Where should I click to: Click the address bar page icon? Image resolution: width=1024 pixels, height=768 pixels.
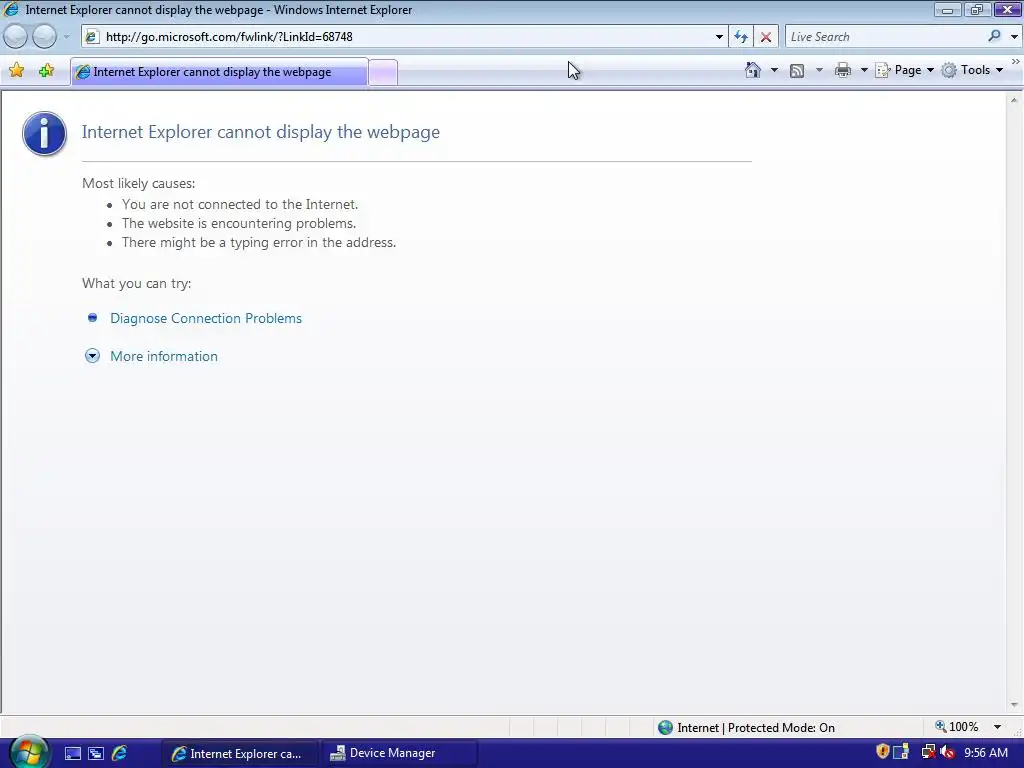93,37
